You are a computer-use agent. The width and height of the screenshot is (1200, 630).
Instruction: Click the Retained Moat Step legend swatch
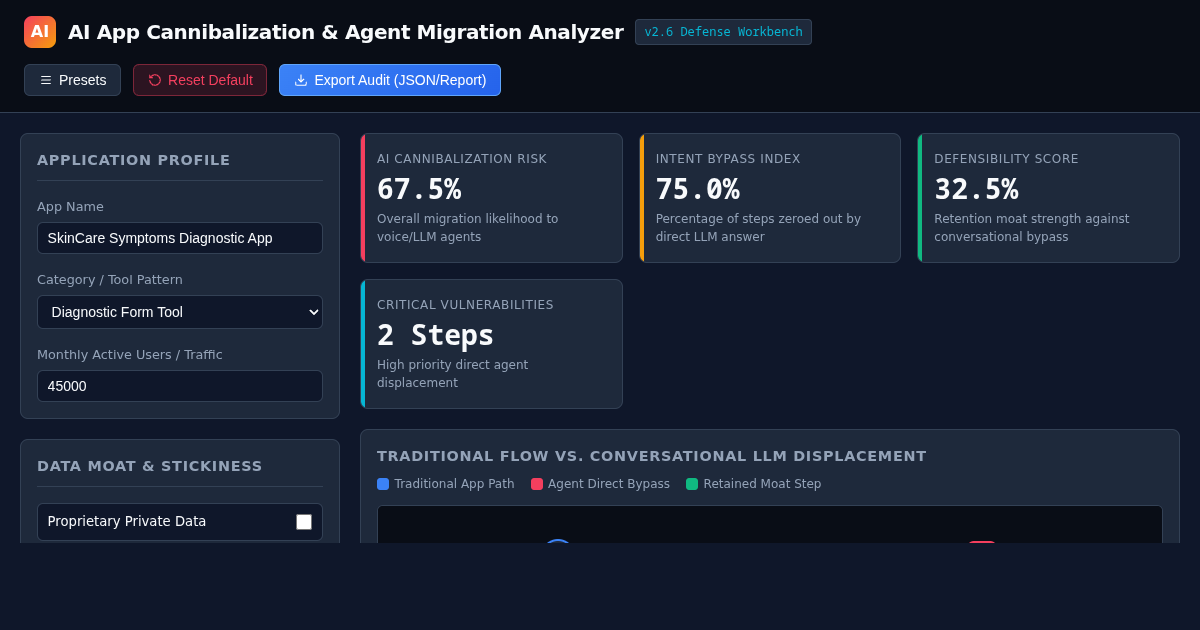click(692, 484)
